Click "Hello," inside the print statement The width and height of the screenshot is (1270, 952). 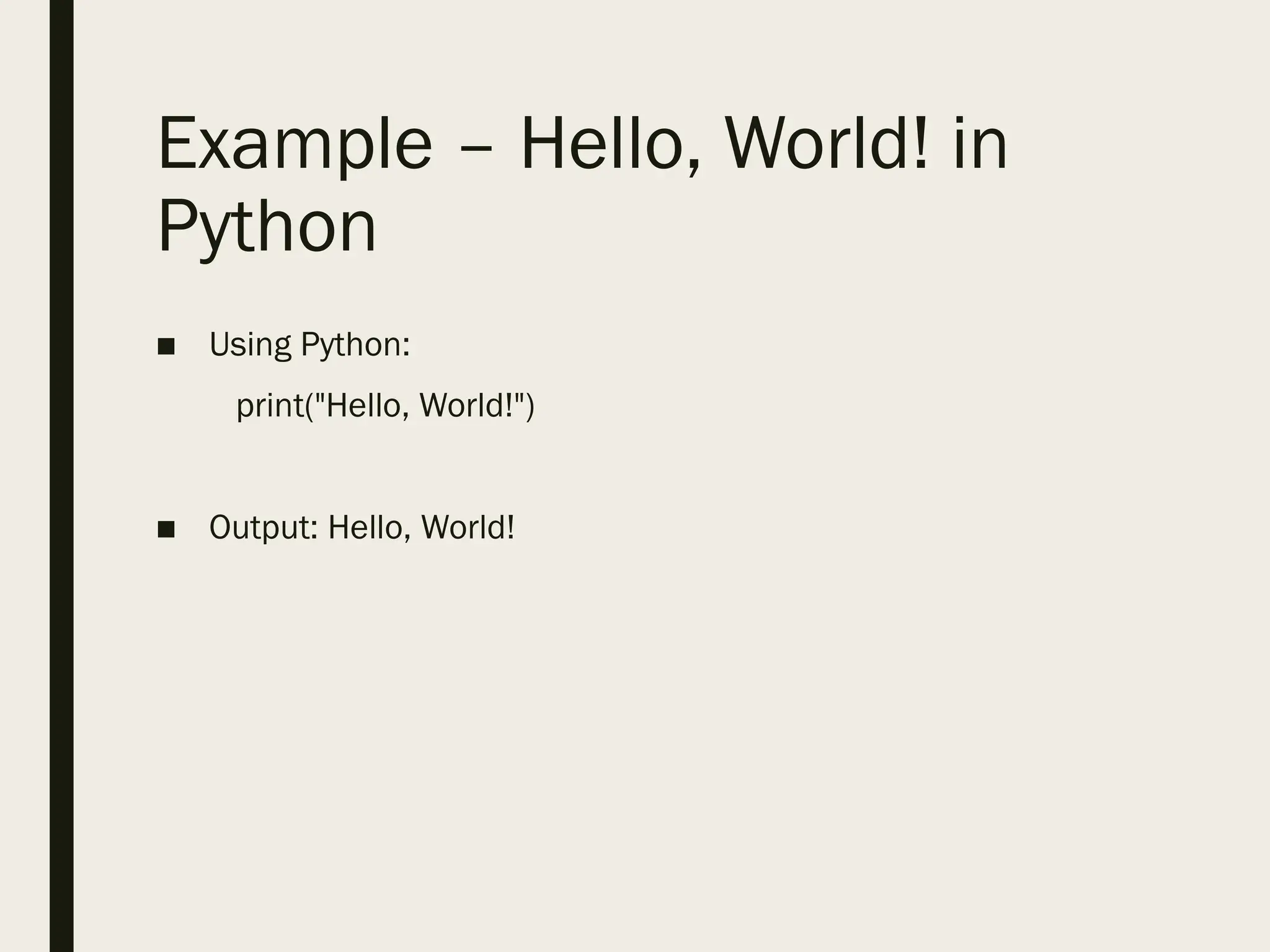[x=367, y=406]
